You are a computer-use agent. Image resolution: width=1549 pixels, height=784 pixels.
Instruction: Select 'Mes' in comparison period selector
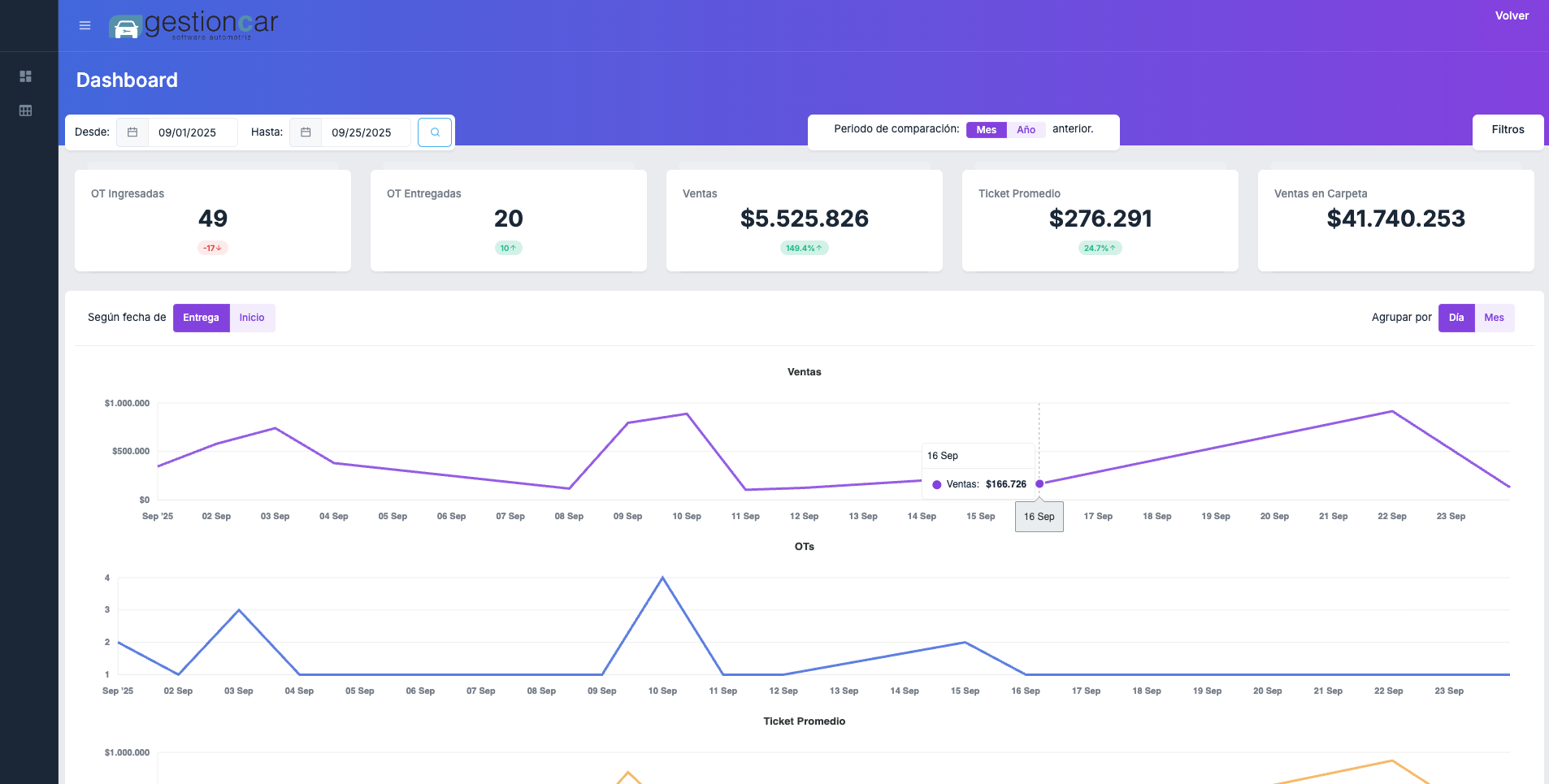986,129
